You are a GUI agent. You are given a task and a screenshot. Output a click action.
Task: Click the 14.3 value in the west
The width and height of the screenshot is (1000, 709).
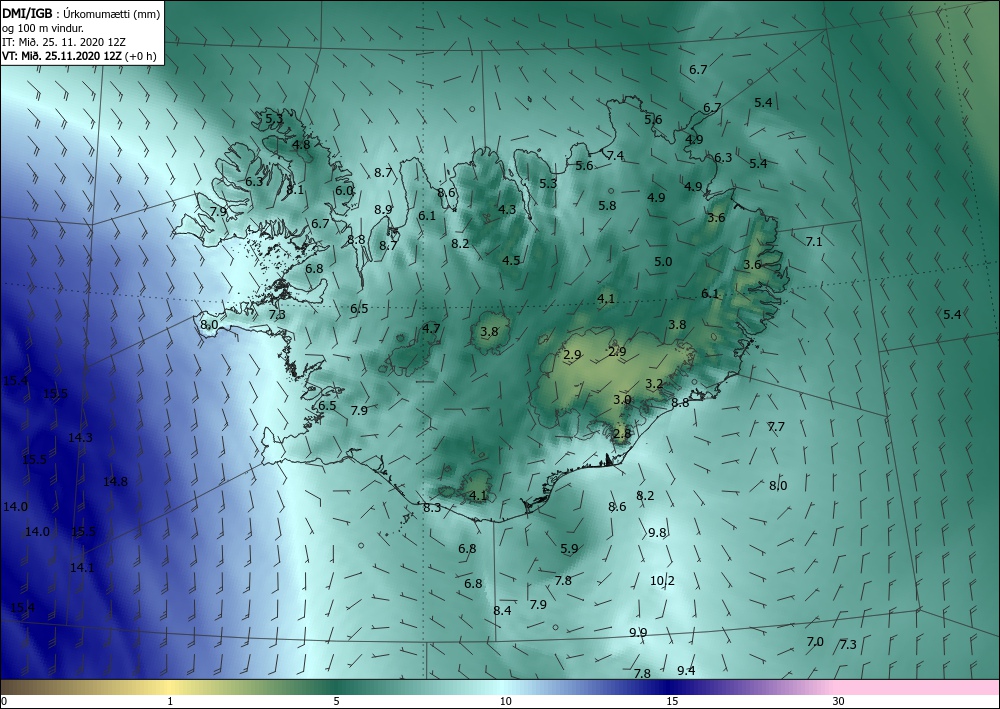tap(80, 437)
